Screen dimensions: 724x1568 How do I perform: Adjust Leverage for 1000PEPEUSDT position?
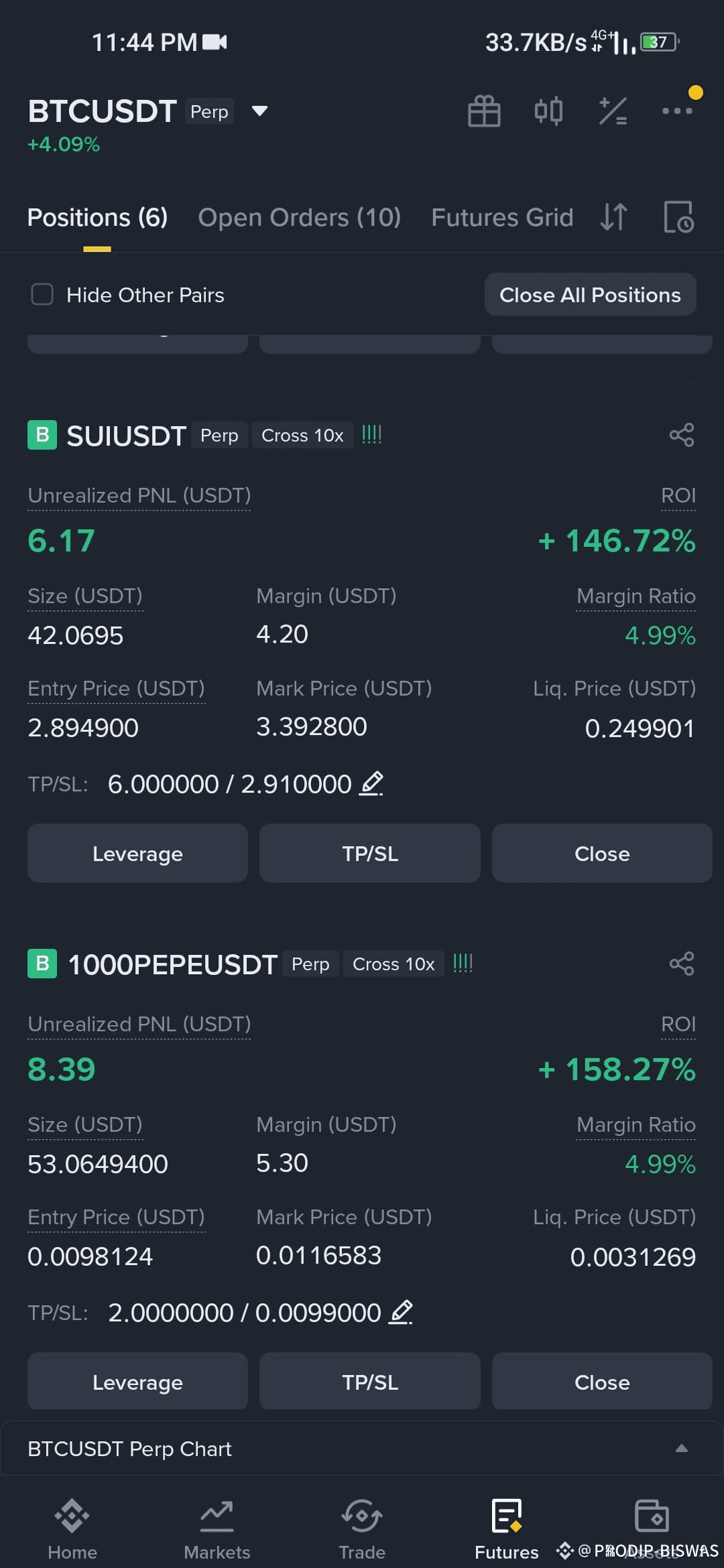pyautogui.click(x=137, y=1381)
